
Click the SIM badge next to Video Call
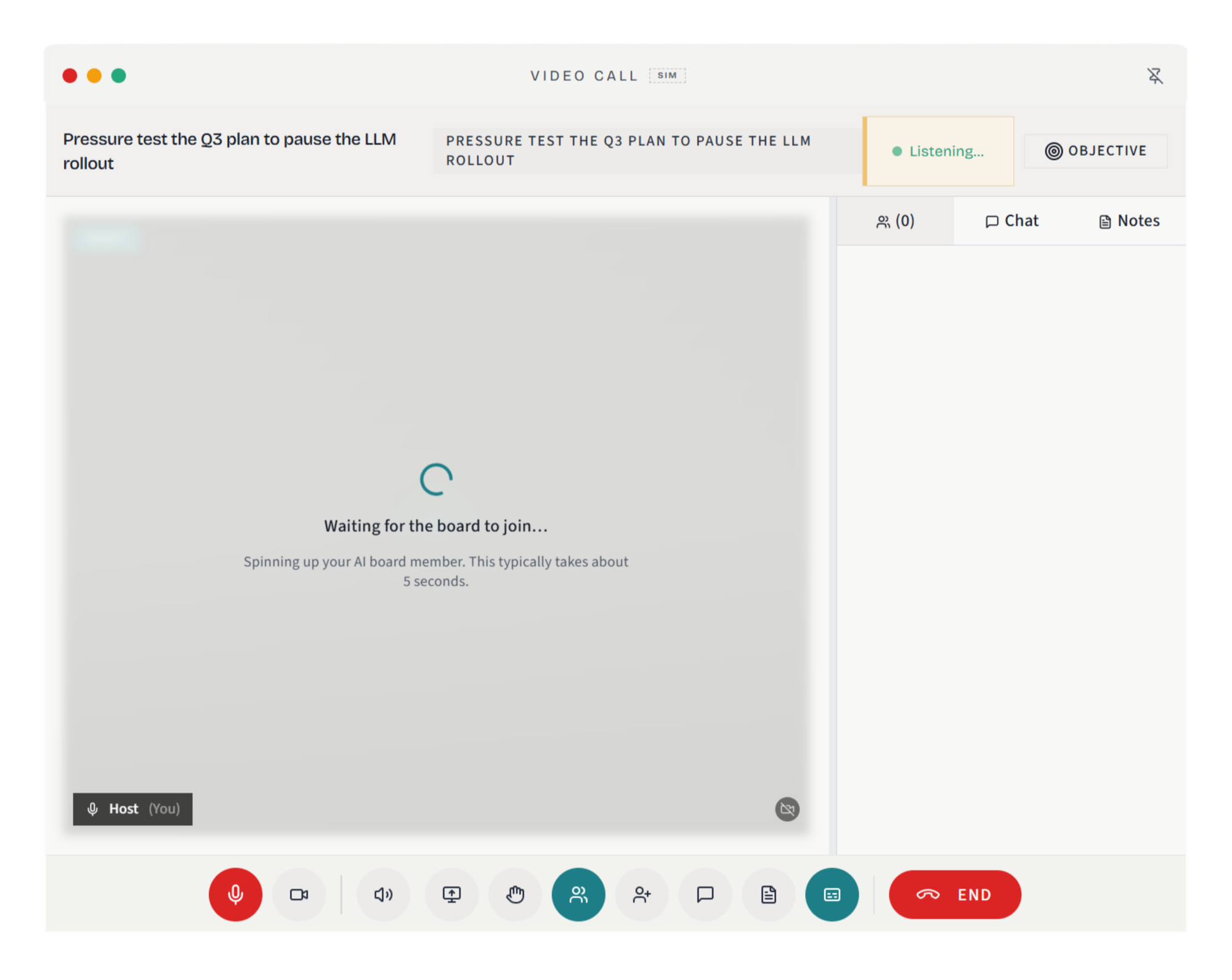click(x=667, y=75)
